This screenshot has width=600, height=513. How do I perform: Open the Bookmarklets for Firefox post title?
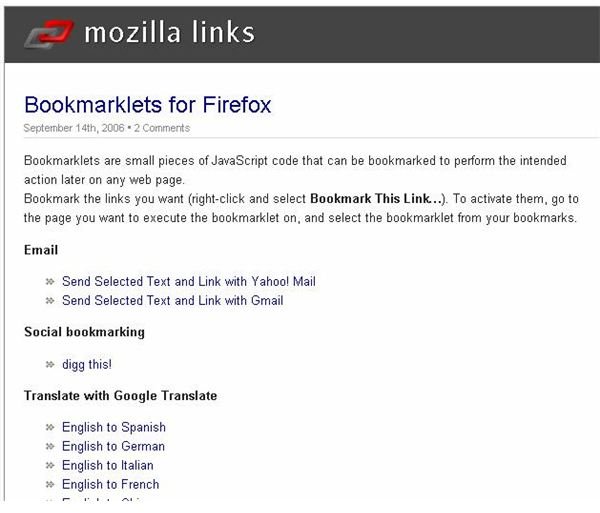tap(148, 104)
